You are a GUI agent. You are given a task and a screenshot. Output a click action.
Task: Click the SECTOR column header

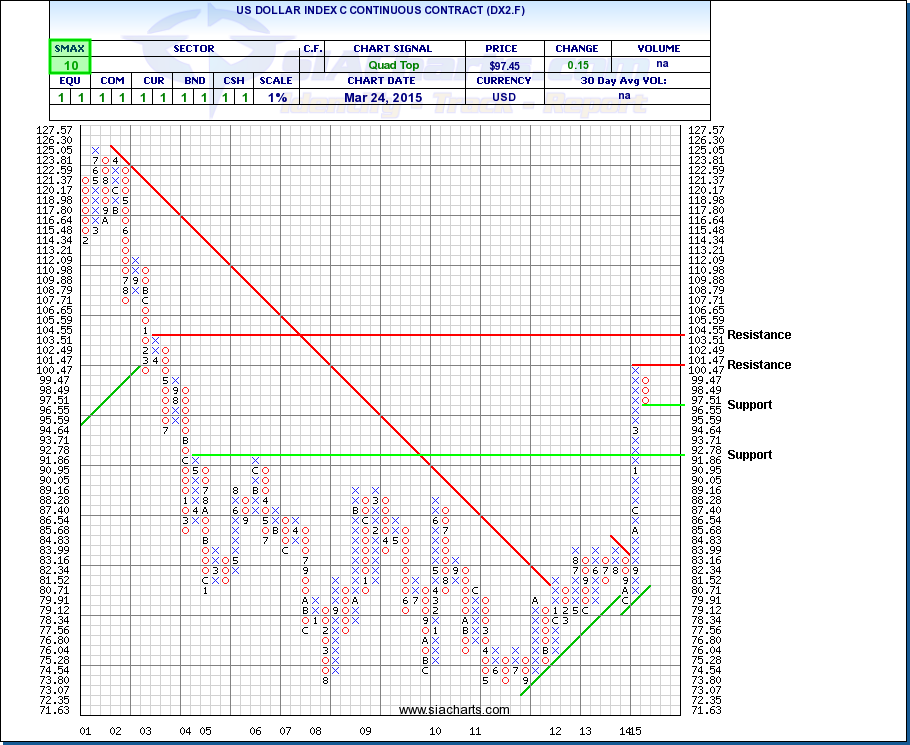[194, 48]
